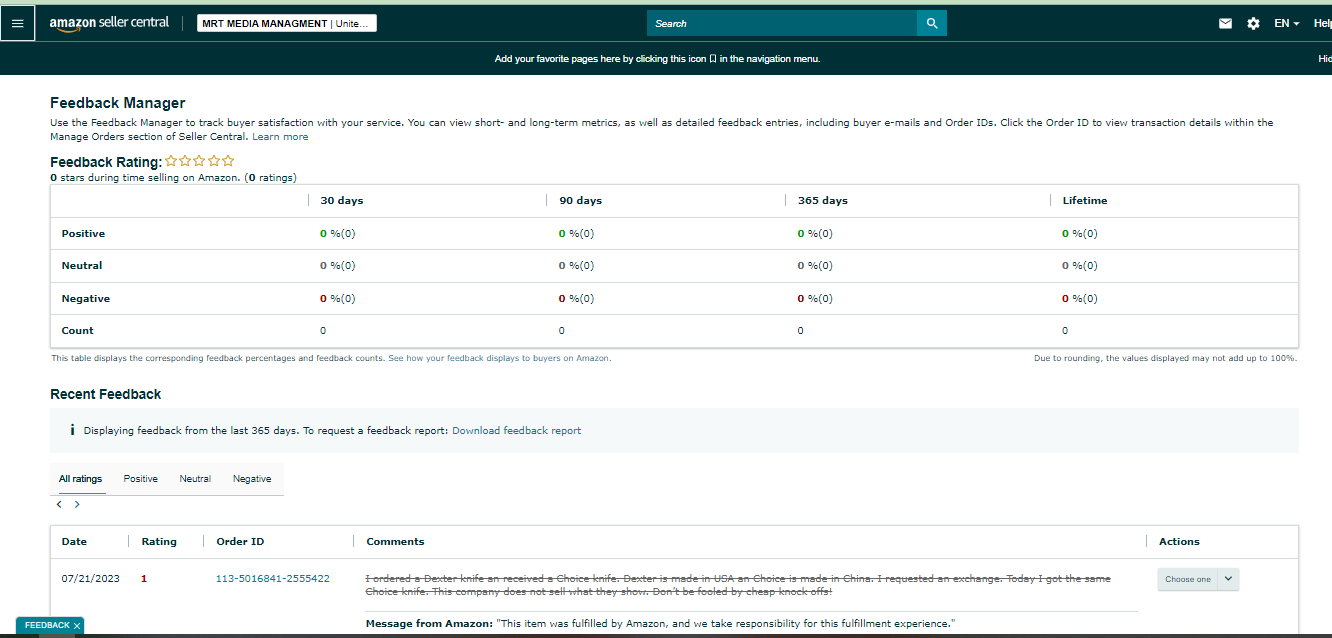The height and width of the screenshot is (638, 1332).
Task: Click the 30 days column header
Action: coord(341,201)
